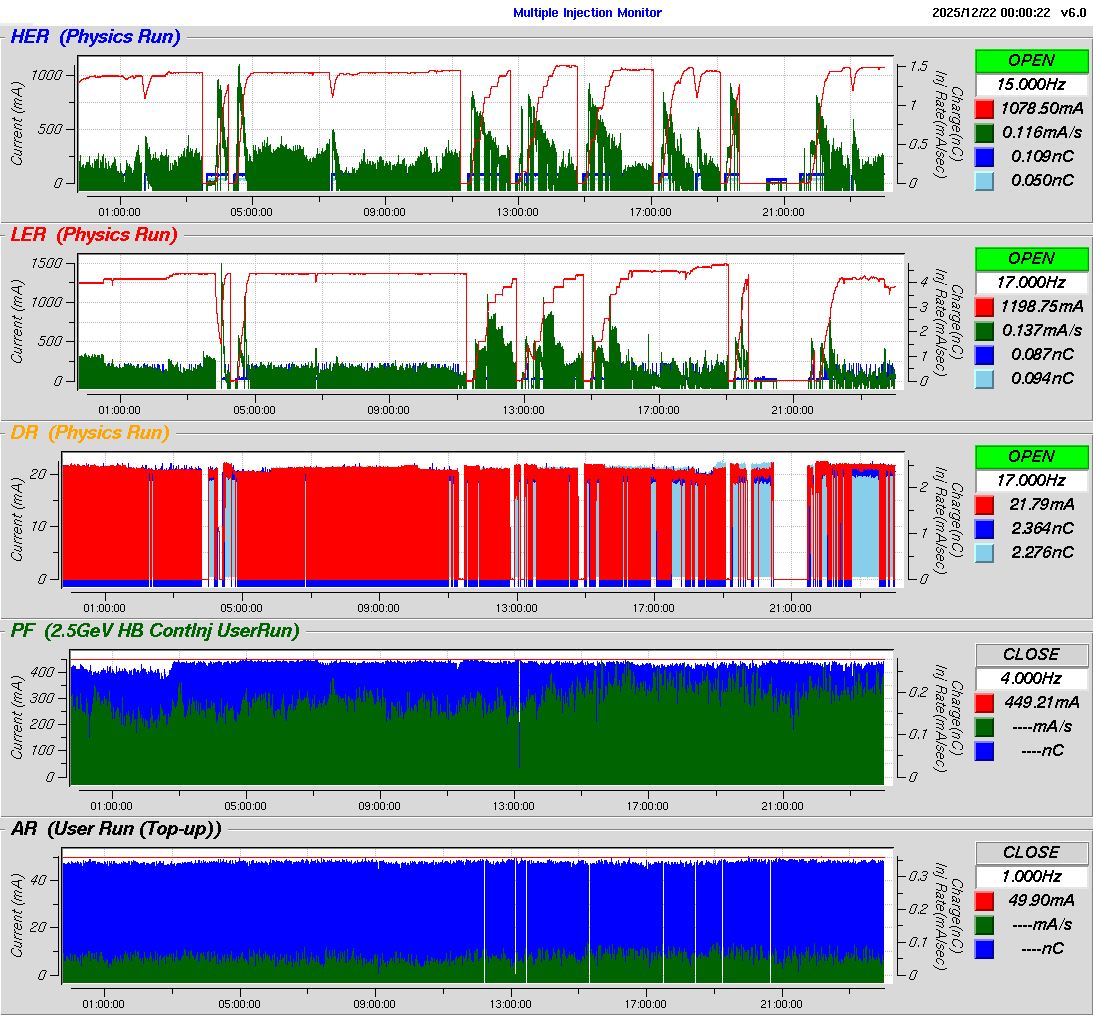Select the PF 4.000Hz frequency field
The image size is (1093, 1015).
[x=1031, y=678]
